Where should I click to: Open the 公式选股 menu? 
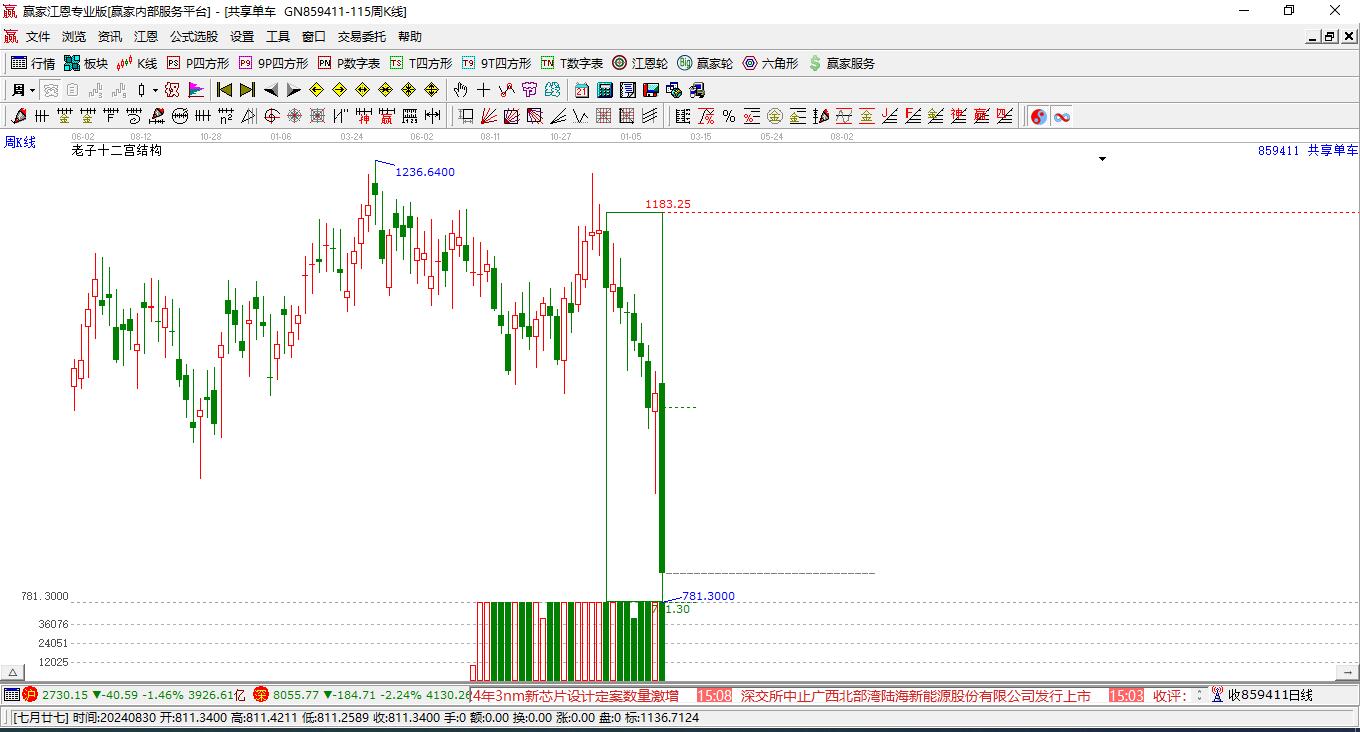click(x=194, y=36)
